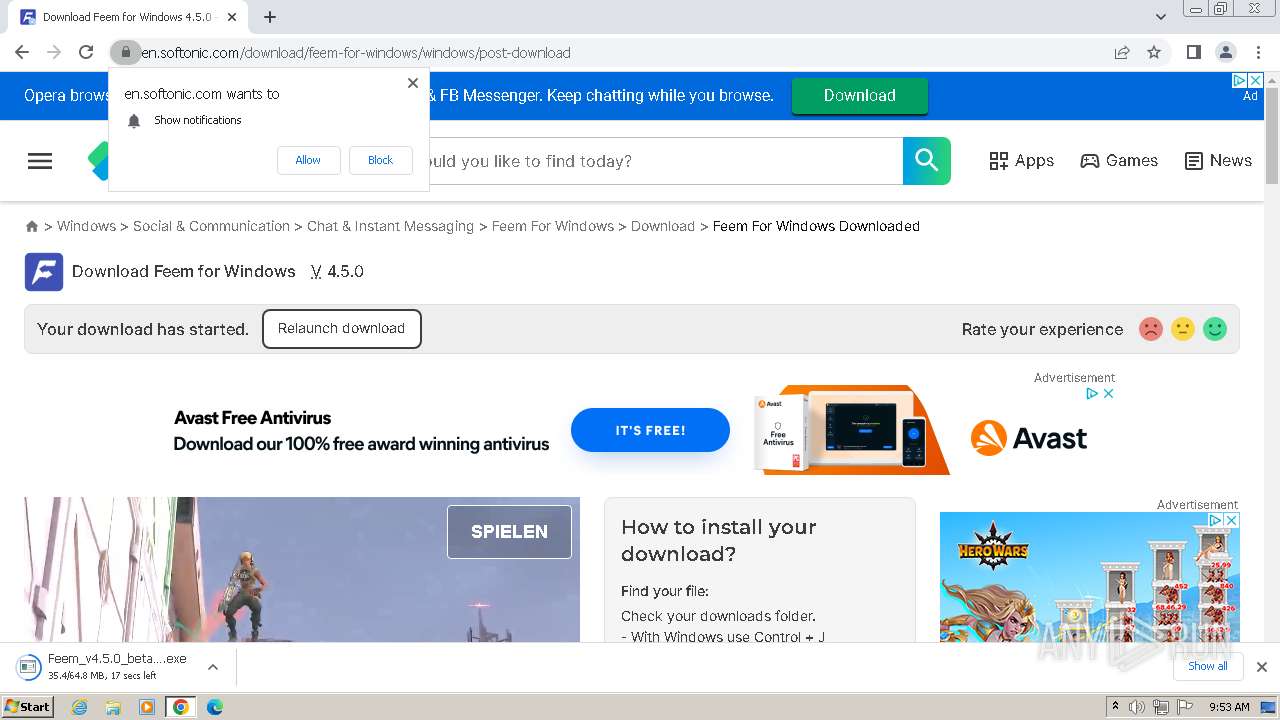Open File Explorer from taskbar
Screen dimensions: 1280x720
[x=113, y=707]
